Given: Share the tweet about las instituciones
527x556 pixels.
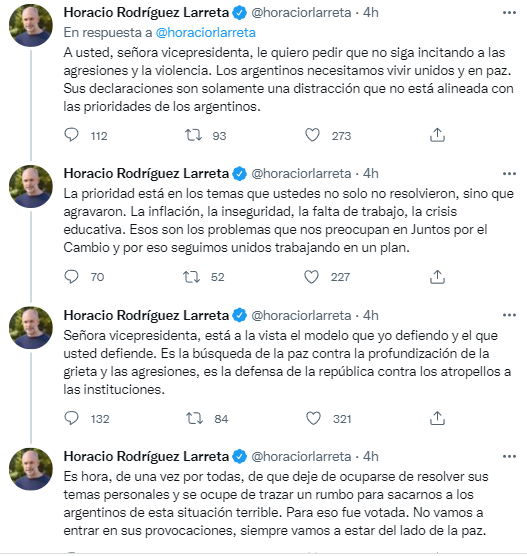Looking at the screenshot, I should (x=437, y=418).
